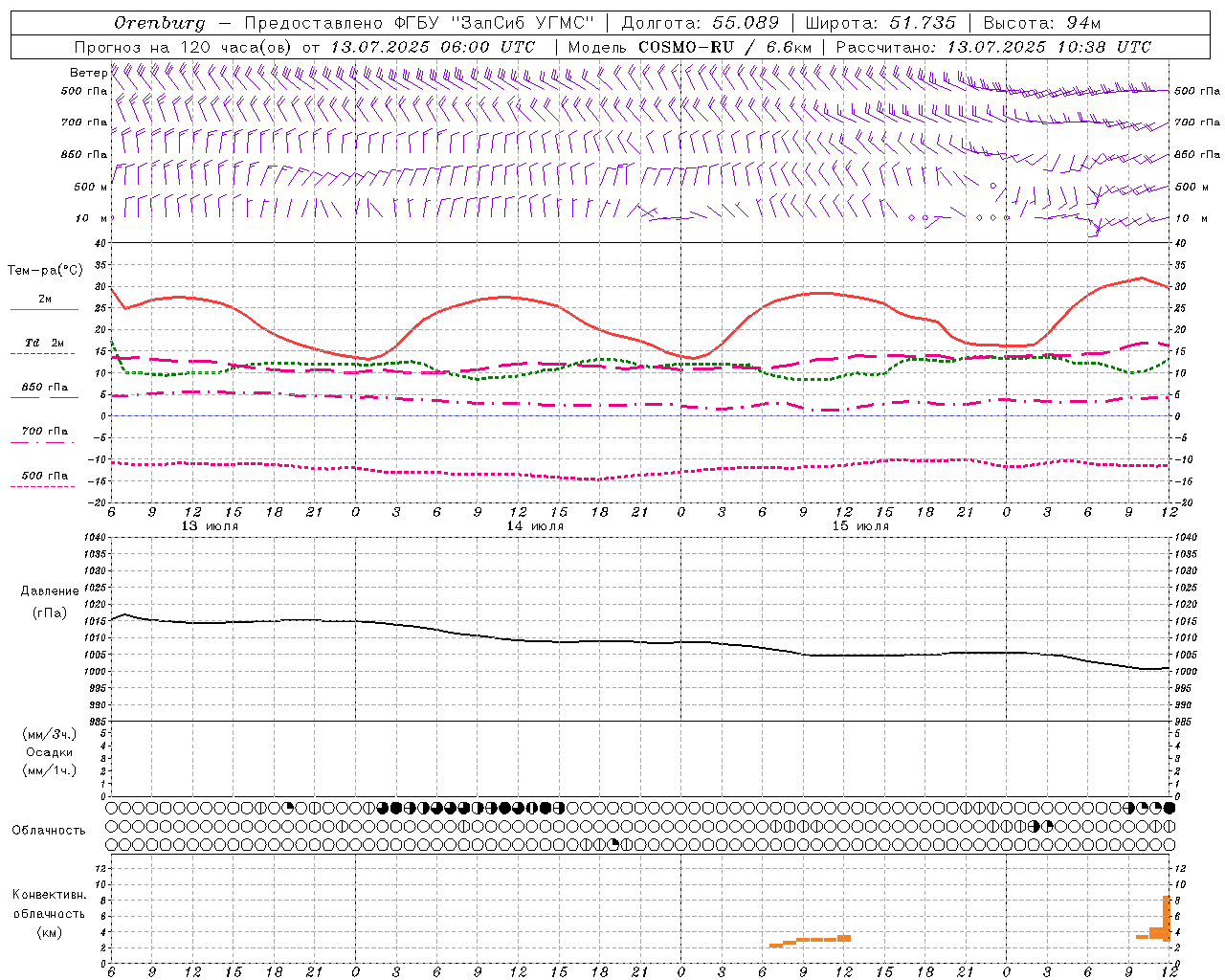The height and width of the screenshot is (980, 1225).
Task: Click the "13 июля" date label
Action: coord(211,526)
